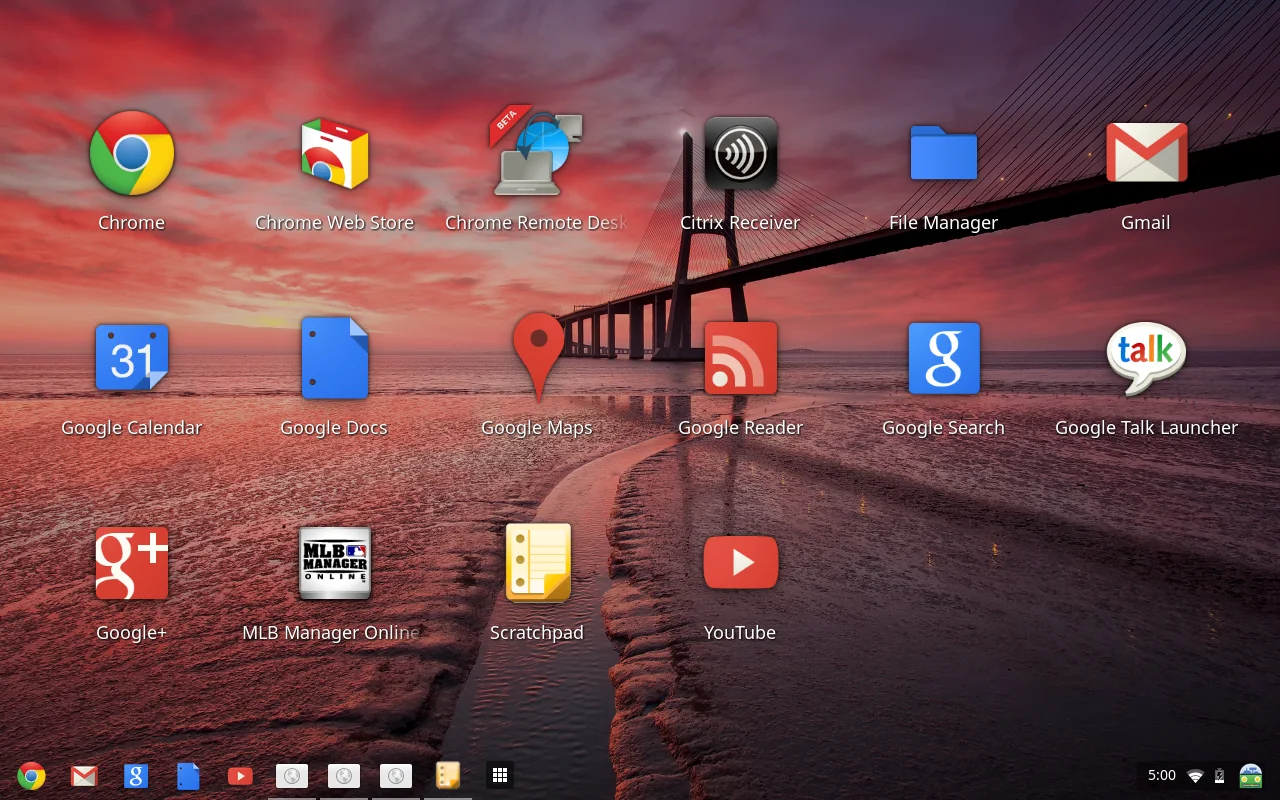This screenshot has height=800, width=1280.
Task: Launch YouTube from the launcher grid
Action: coord(741,563)
